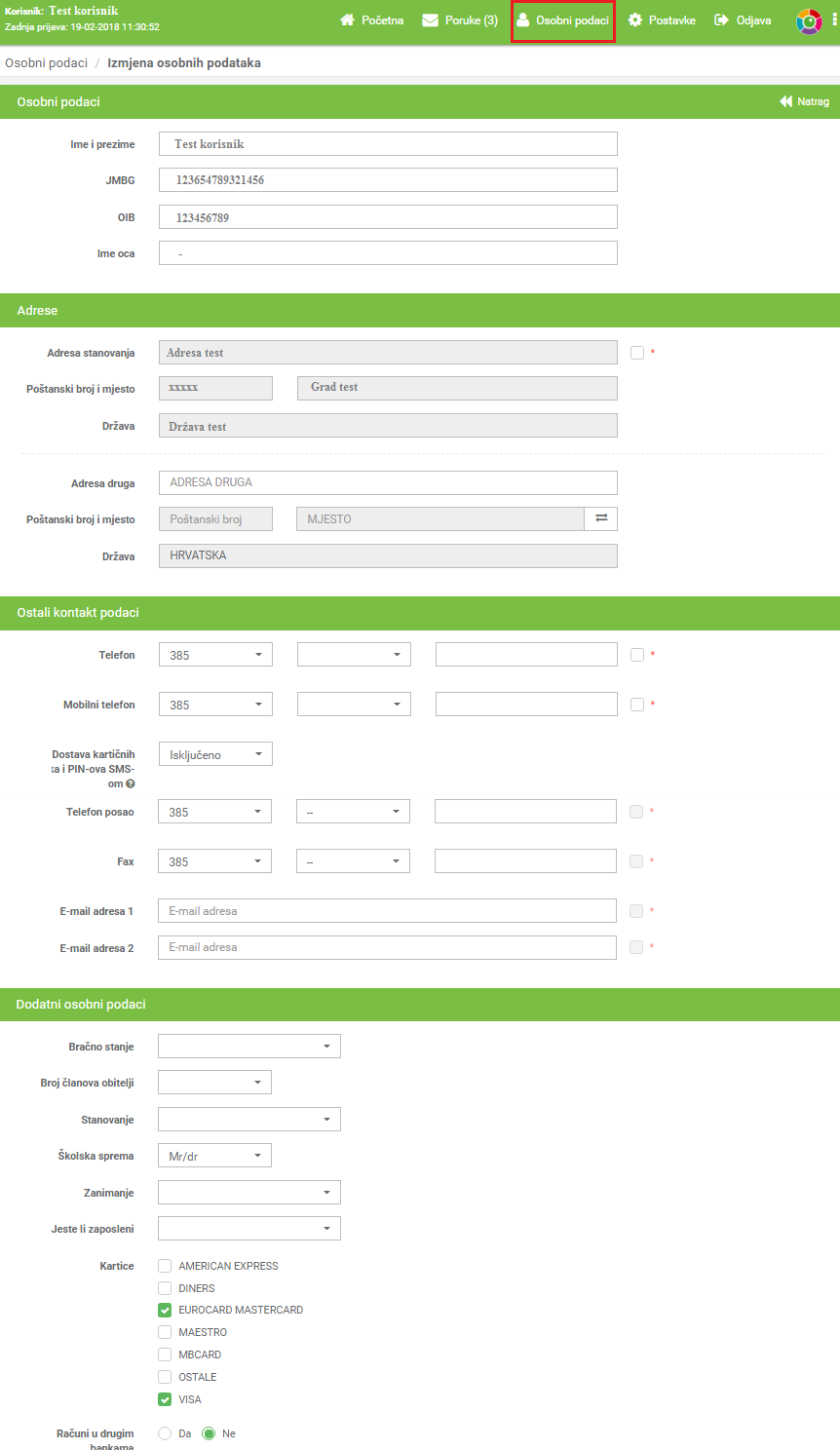Open the Stanovanje dropdown
Screen dimensions: 840x1450
[249, 1120]
